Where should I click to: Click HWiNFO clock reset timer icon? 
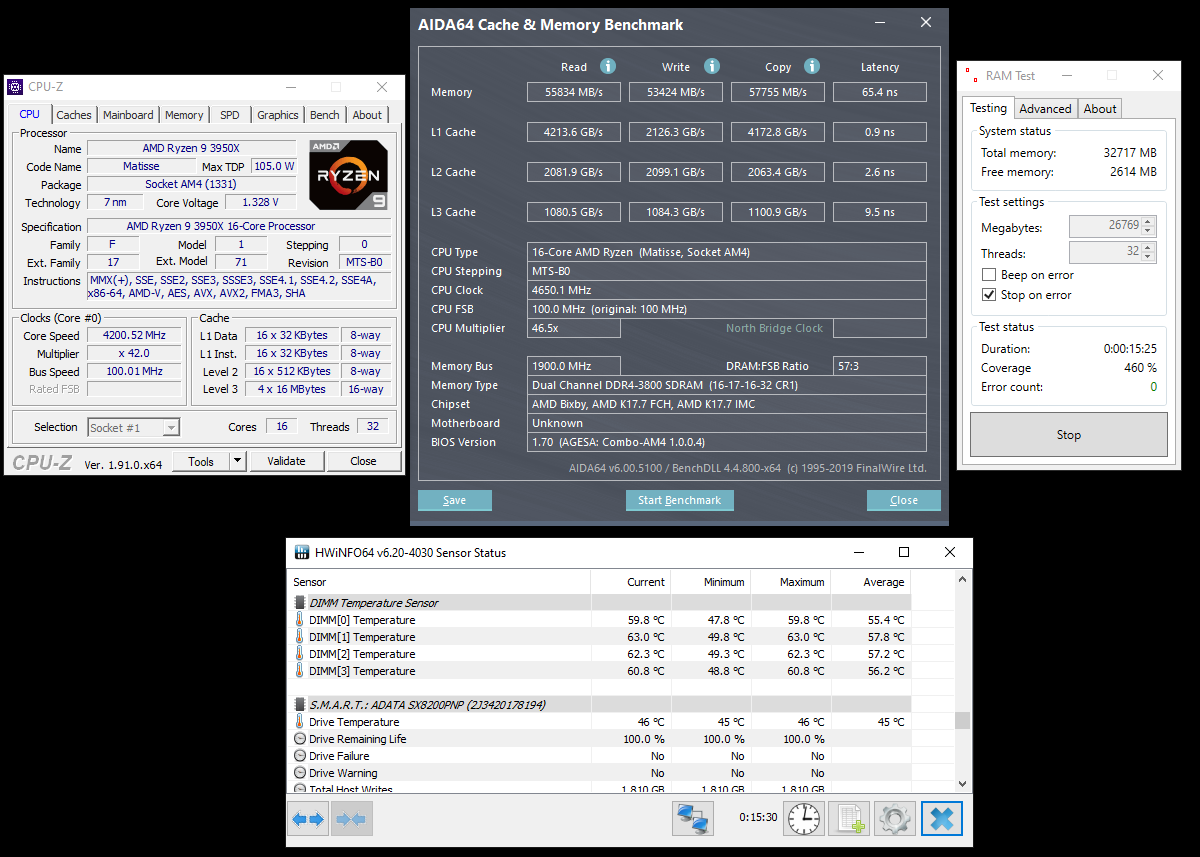pyautogui.click(x=805, y=819)
